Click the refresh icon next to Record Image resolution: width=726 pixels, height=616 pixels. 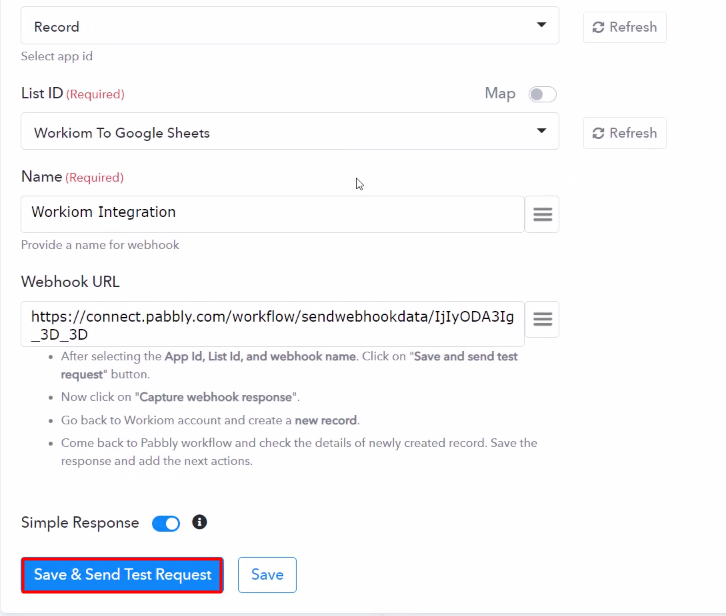598,27
